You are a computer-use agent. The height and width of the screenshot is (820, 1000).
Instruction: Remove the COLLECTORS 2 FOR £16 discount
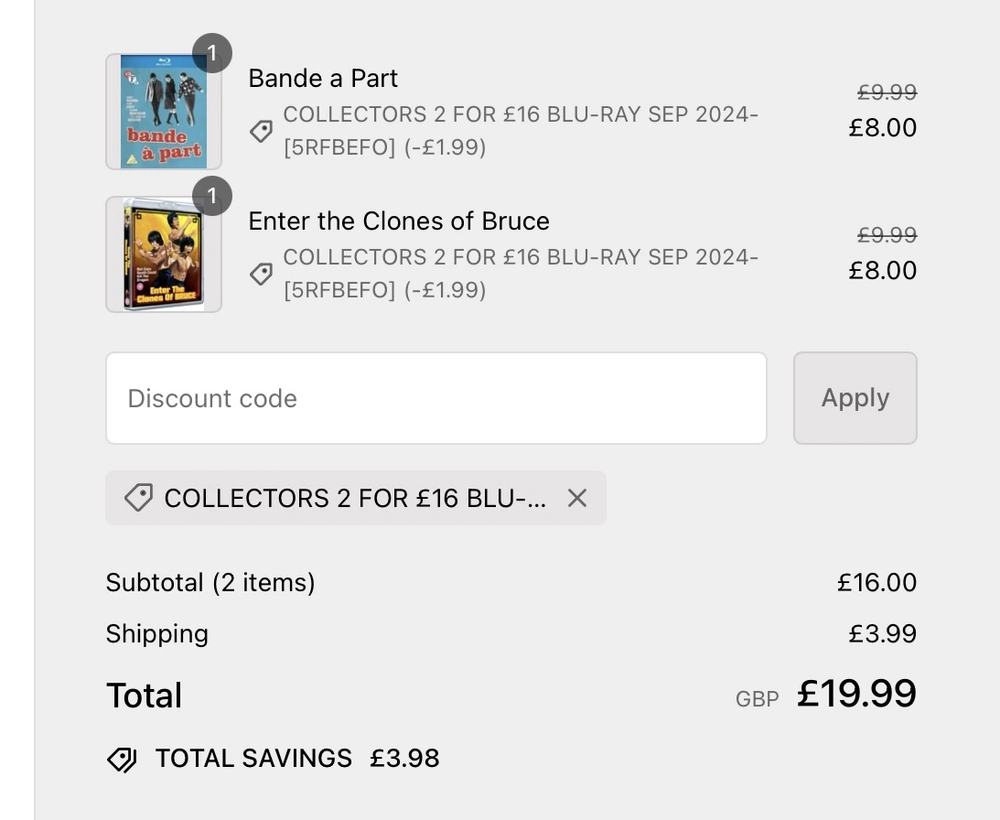577,498
